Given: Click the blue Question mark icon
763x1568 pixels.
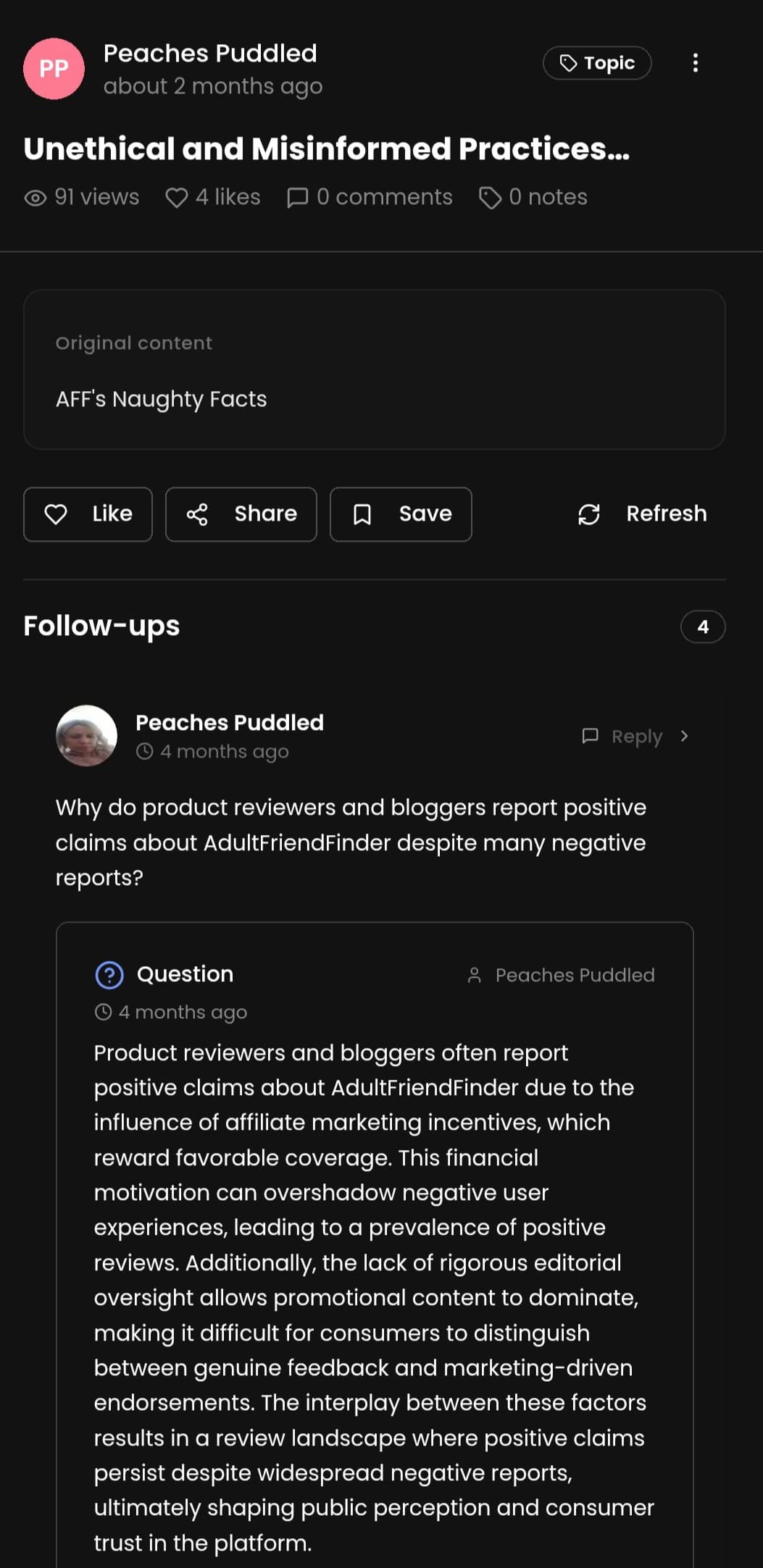Looking at the screenshot, I should [109, 975].
